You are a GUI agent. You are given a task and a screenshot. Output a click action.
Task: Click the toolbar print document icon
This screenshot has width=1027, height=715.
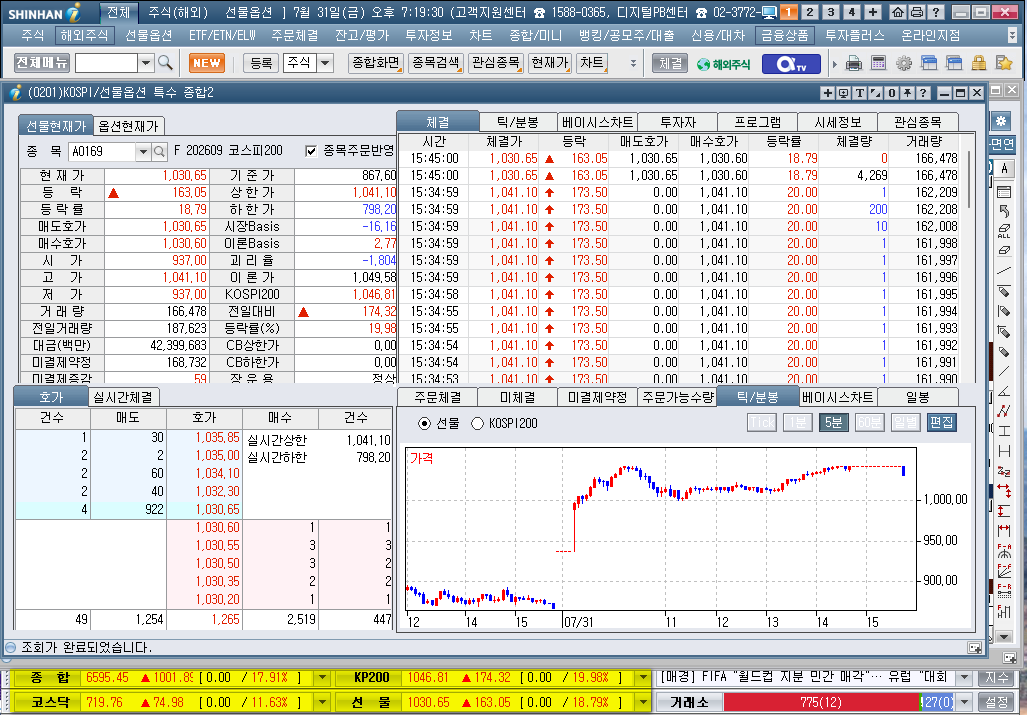(x=853, y=64)
